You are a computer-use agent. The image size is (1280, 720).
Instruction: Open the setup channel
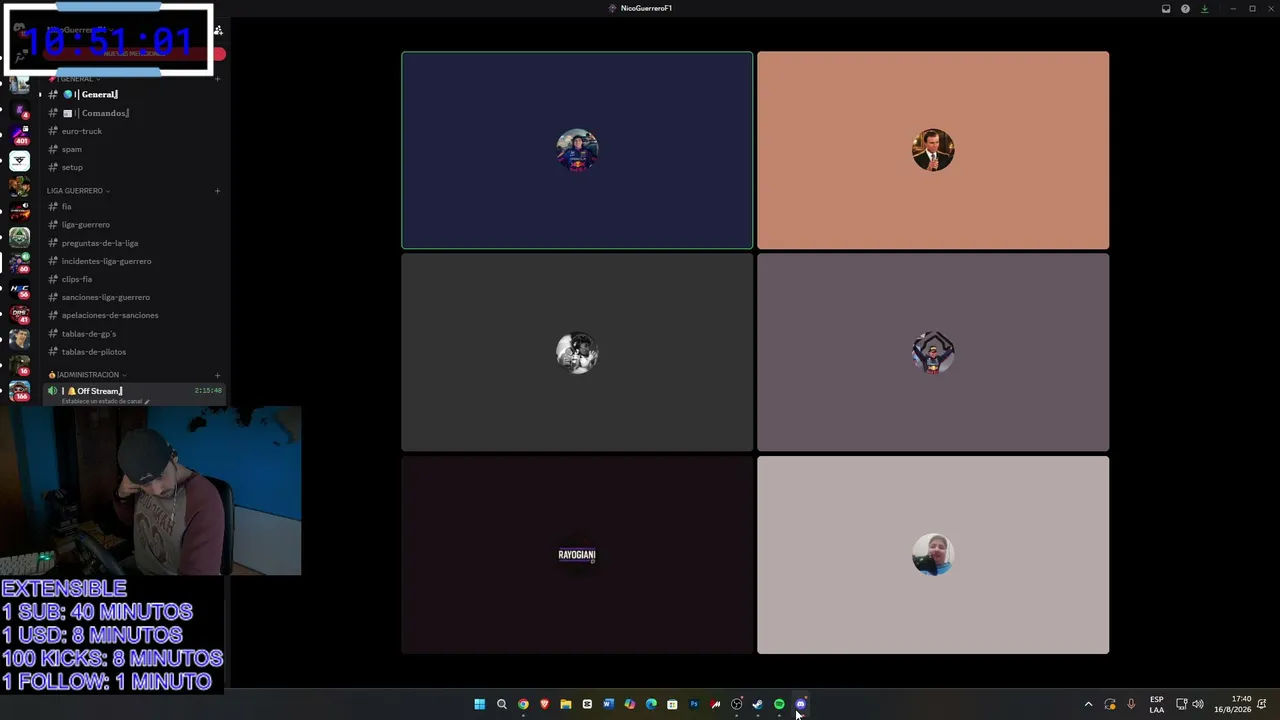click(x=135, y=167)
